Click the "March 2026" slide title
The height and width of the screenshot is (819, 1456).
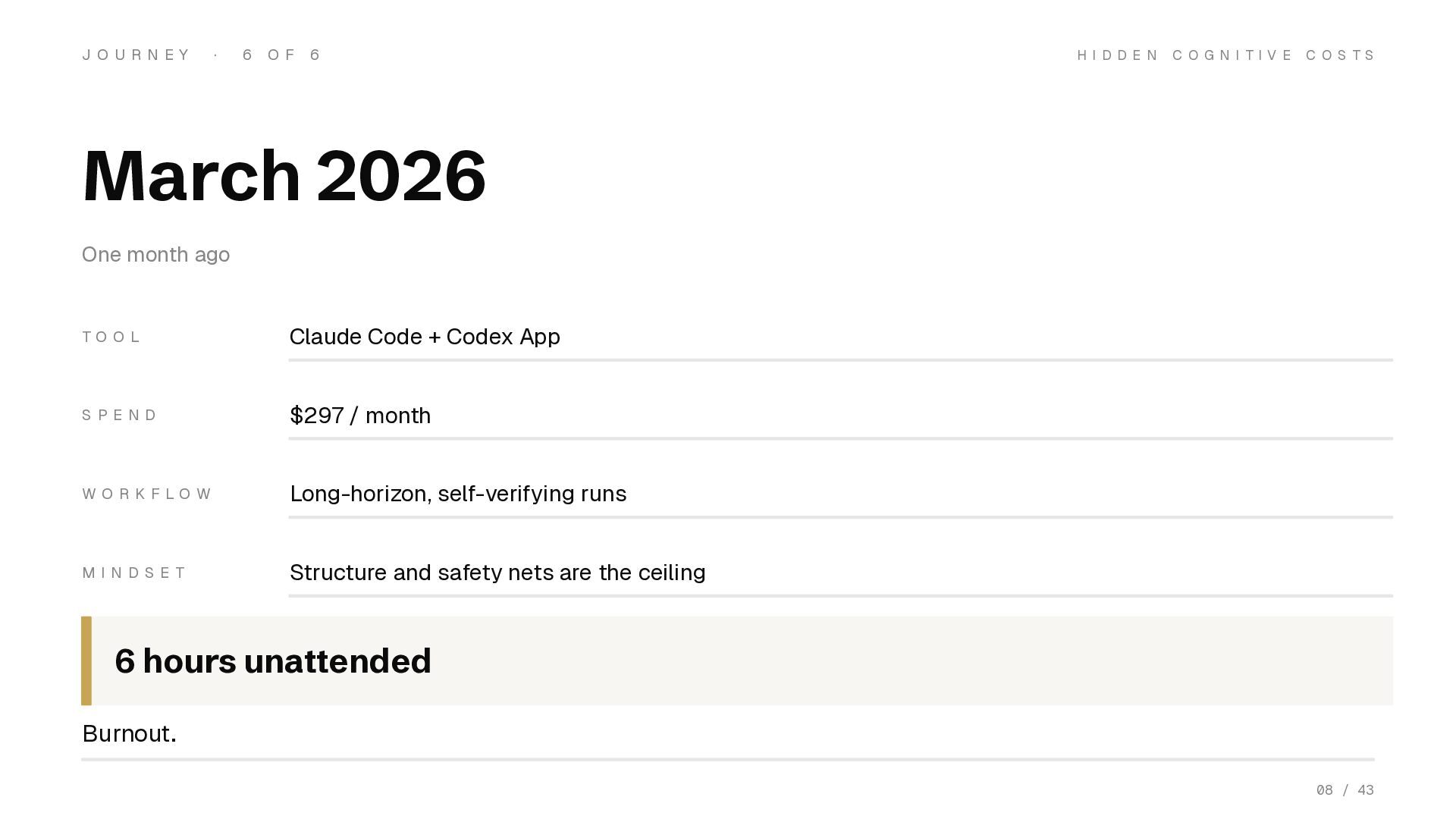pos(284,176)
